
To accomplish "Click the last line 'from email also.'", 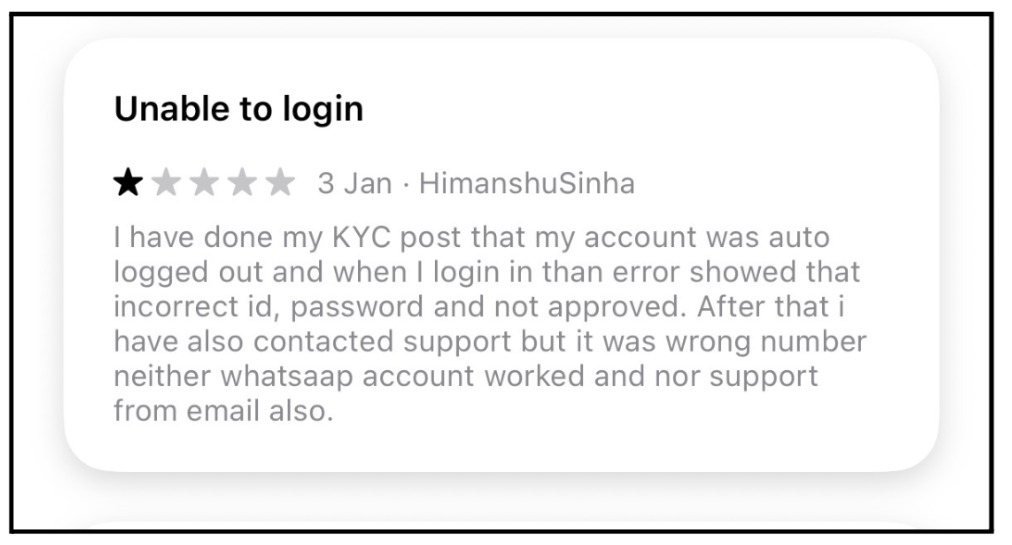I will (x=223, y=411).
